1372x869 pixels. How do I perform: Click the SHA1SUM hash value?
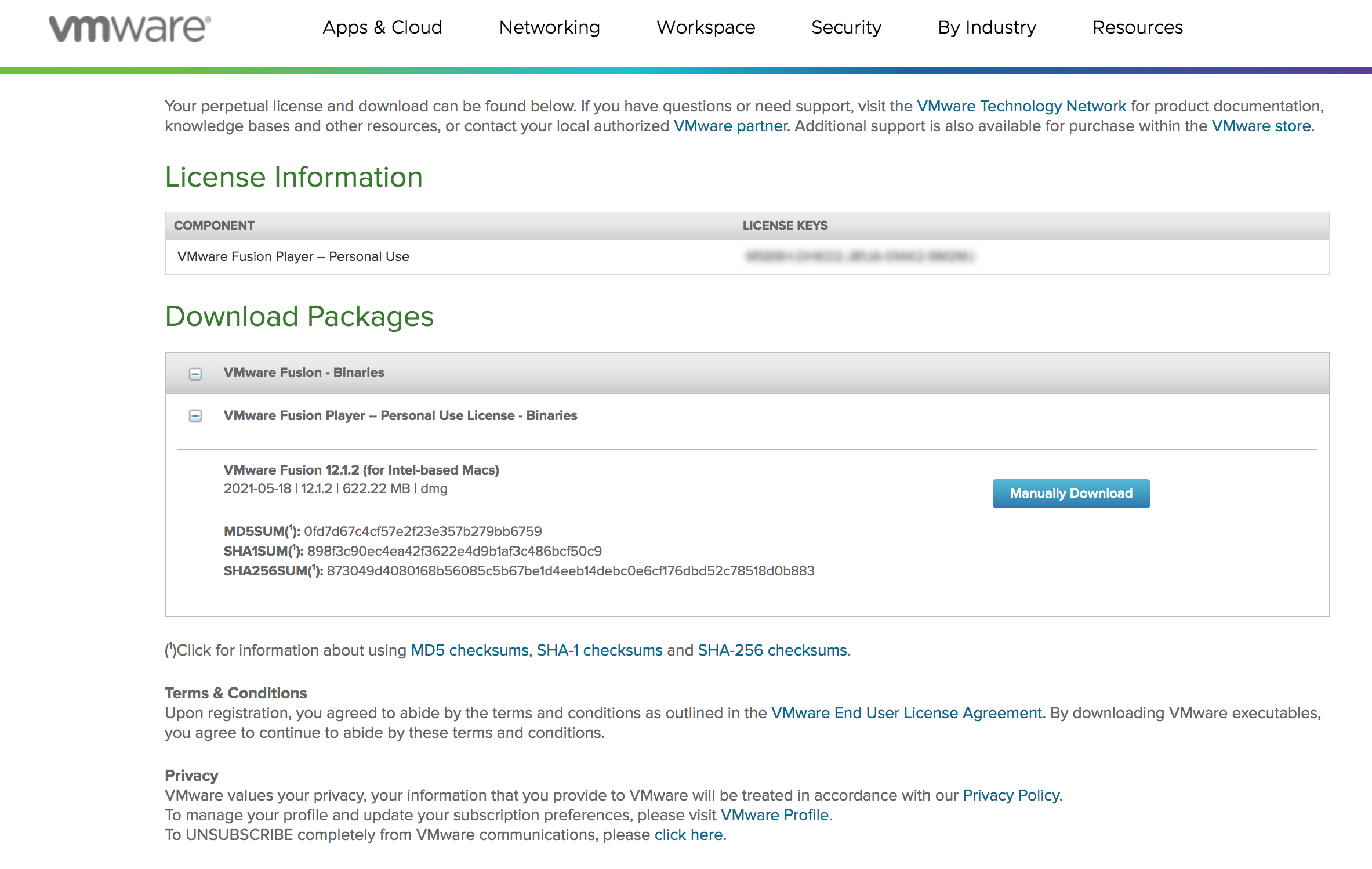(x=455, y=551)
